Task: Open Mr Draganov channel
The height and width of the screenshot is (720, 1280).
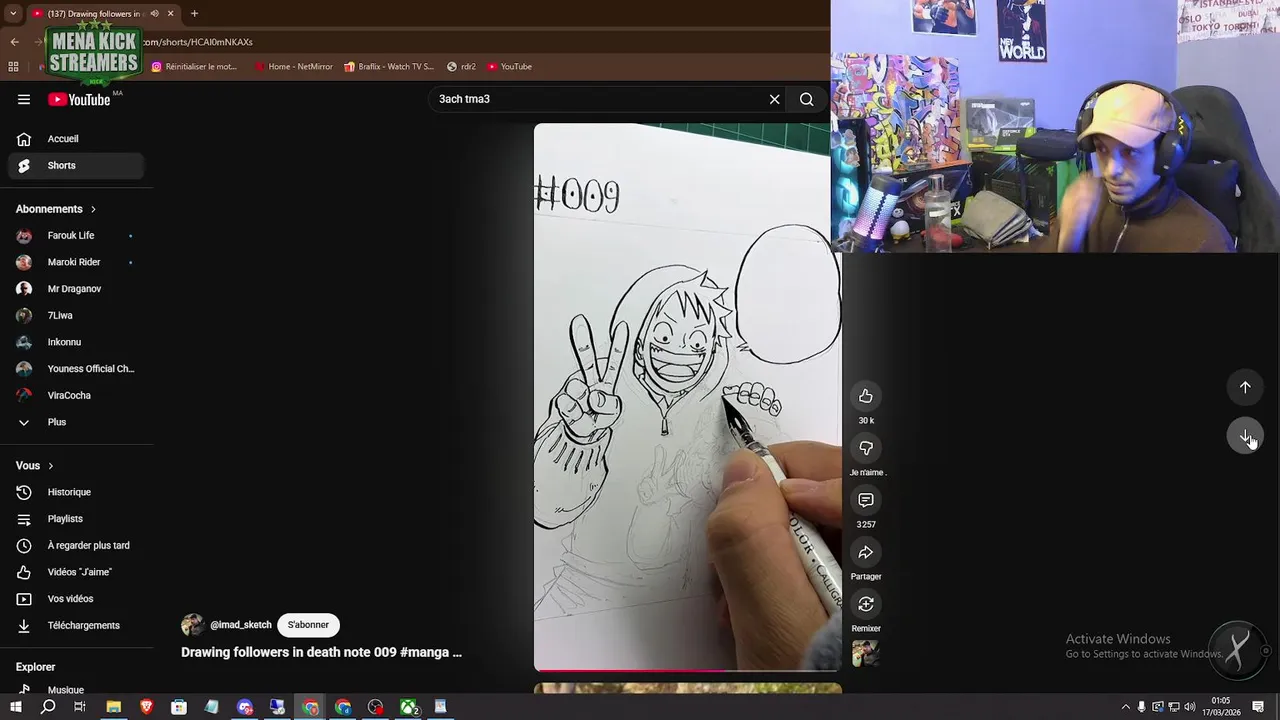Action: (x=76, y=289)
